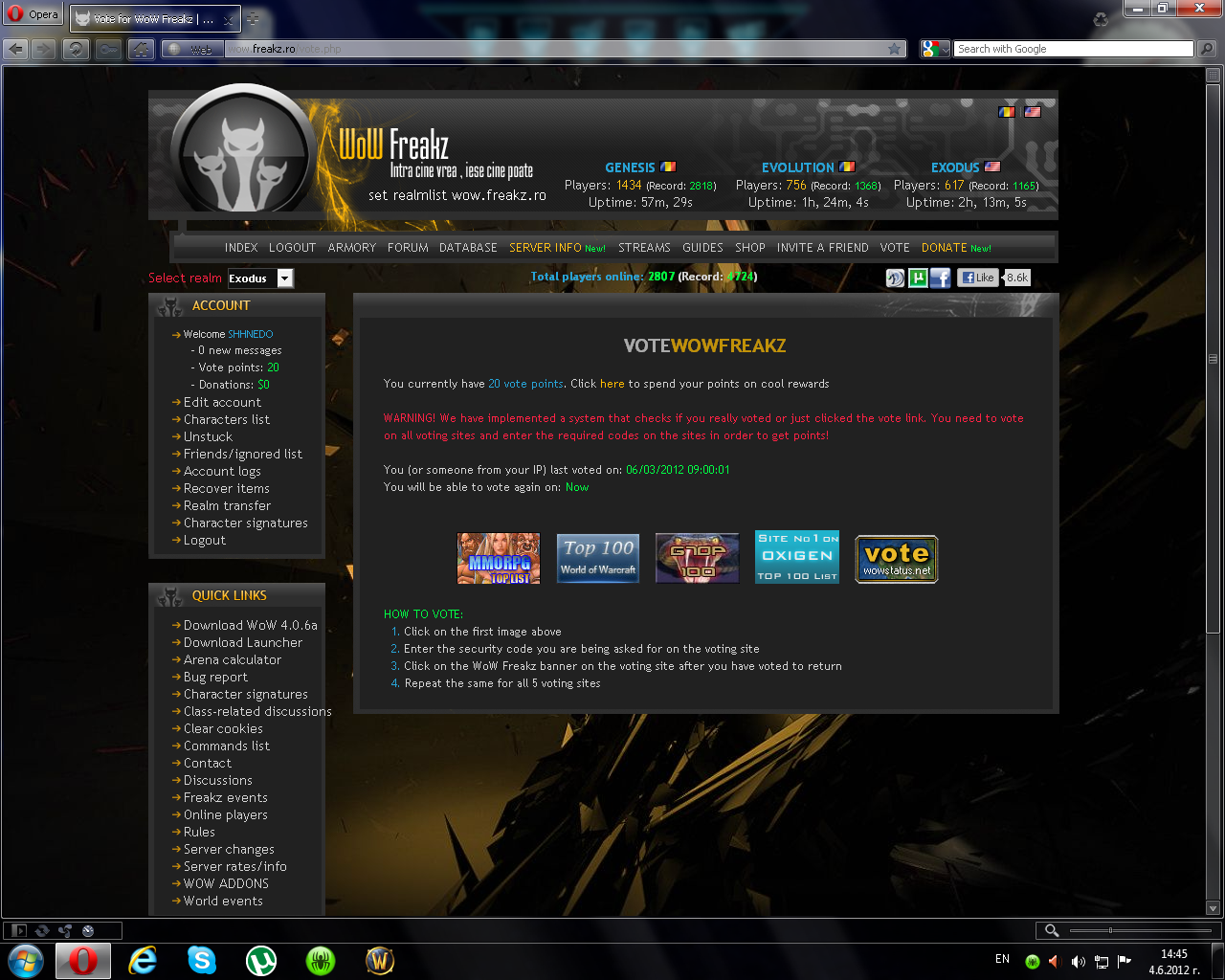Vote on GTop 100 banner
Image resolution: width=1225 pixels, height=980 pixels.
click(698, 558)
